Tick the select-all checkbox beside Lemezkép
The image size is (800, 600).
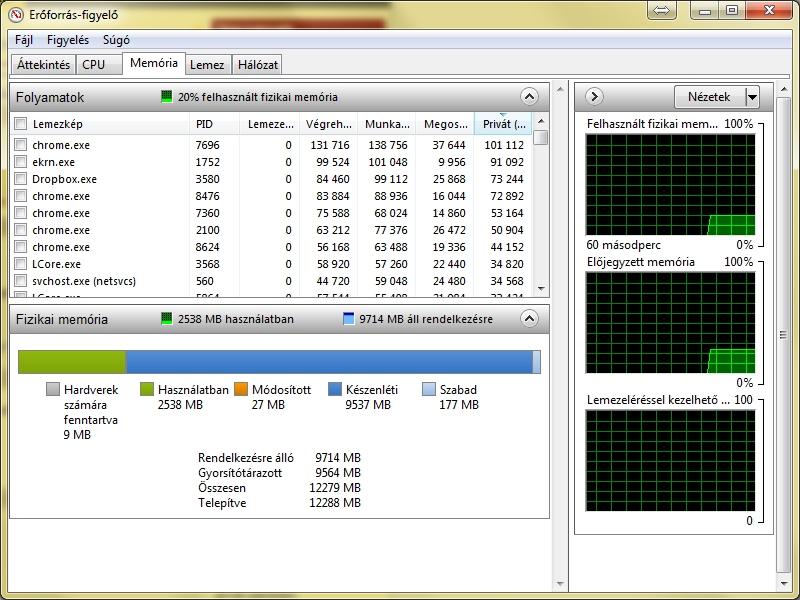pyautogui.click(x=20, y=123)
